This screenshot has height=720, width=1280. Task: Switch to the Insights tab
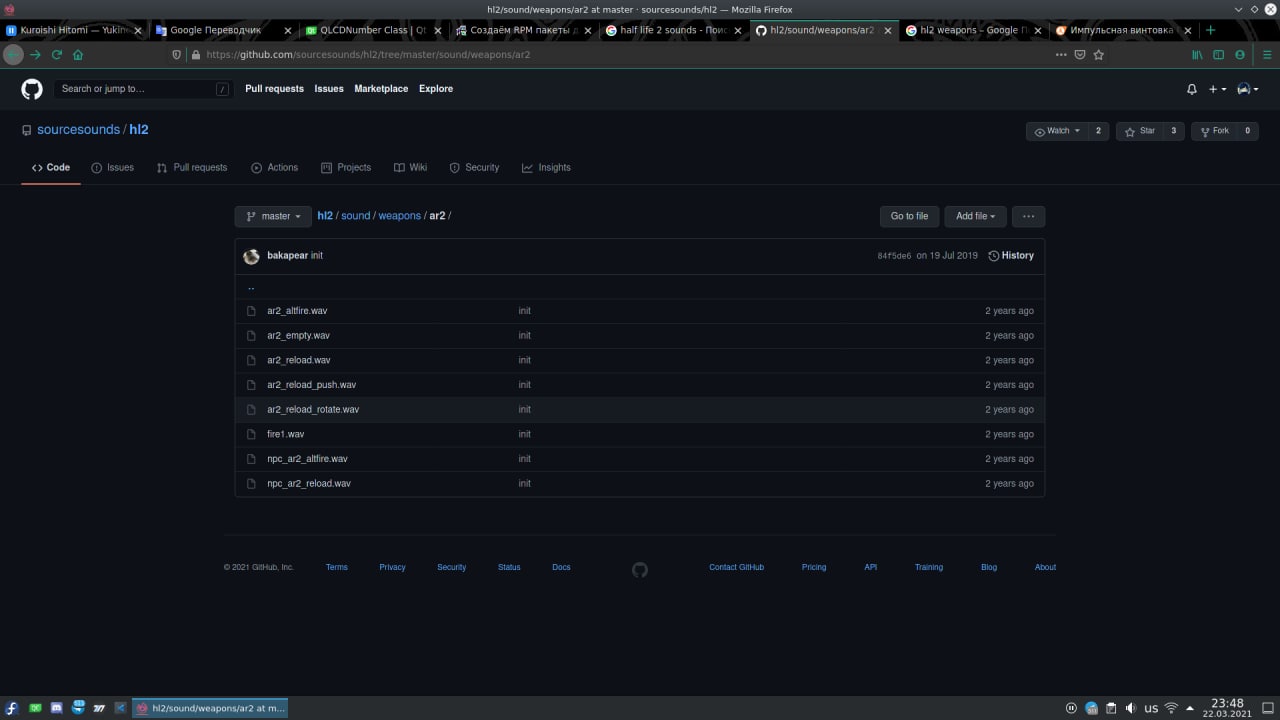click(546, 168)
